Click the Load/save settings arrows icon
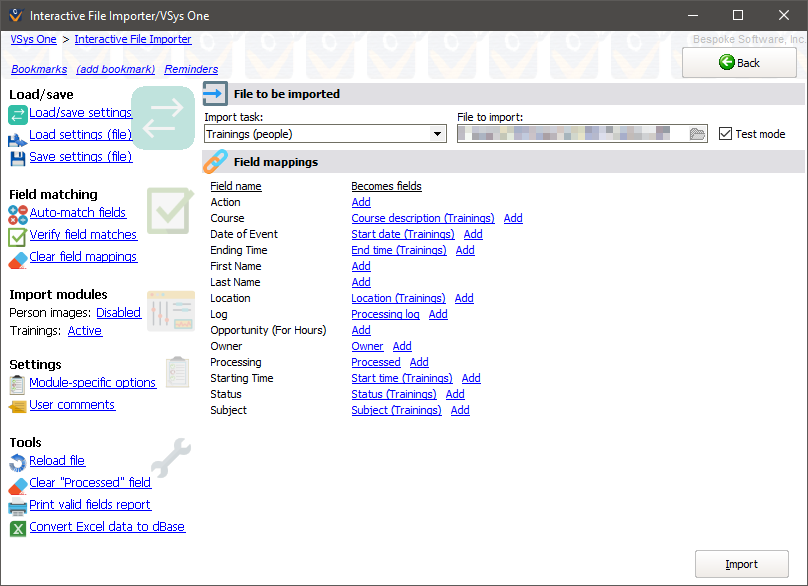The width and height of the screenshot is (808, 586). 18,113
